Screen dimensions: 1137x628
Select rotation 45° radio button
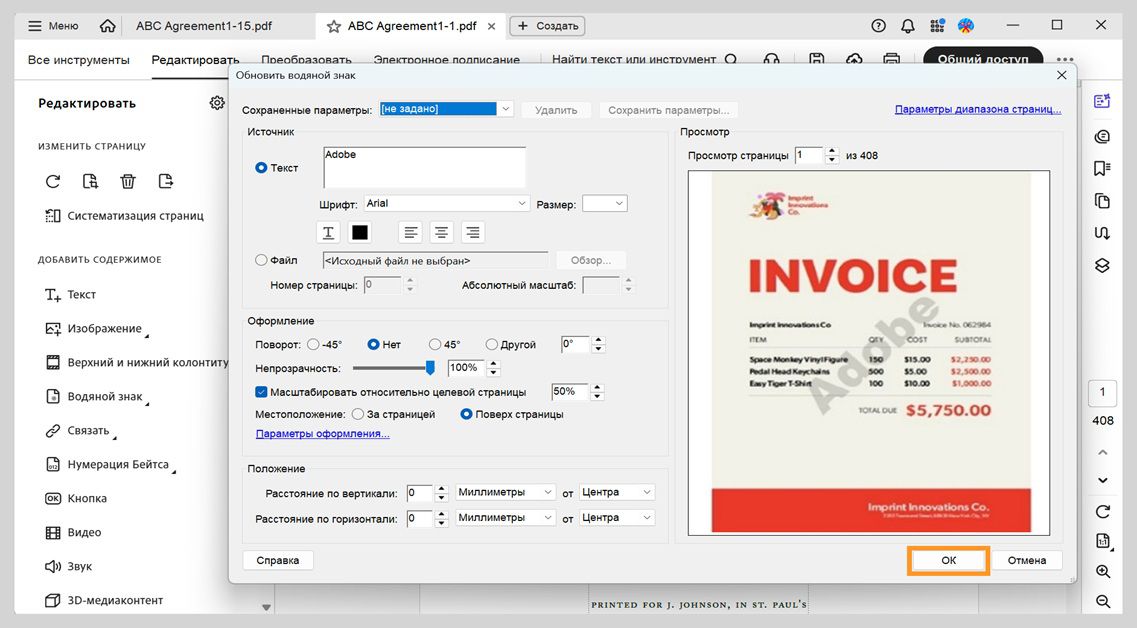pyautogui.click(x=435, y=344)
